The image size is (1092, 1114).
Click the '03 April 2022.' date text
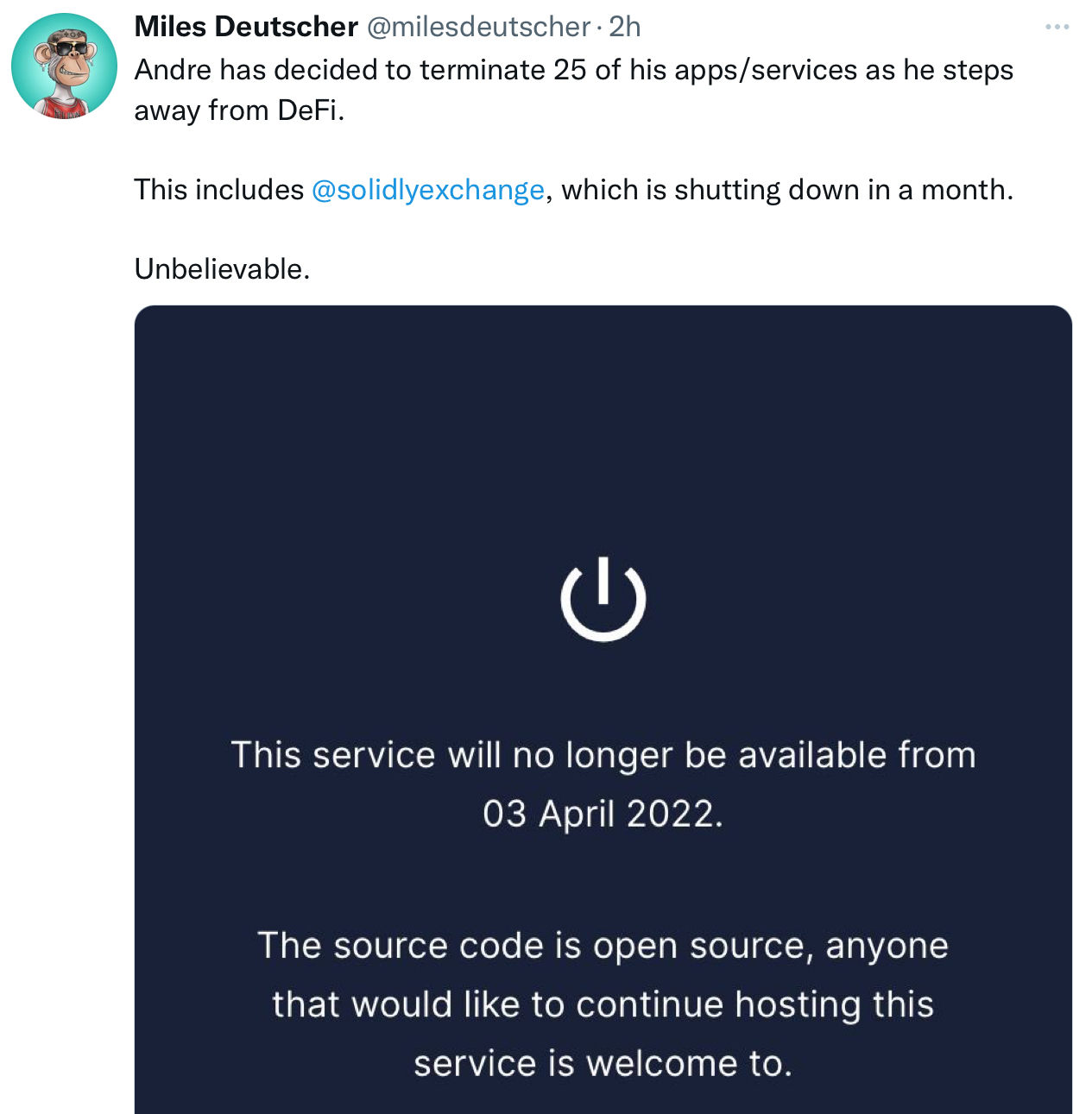(603, 814)
